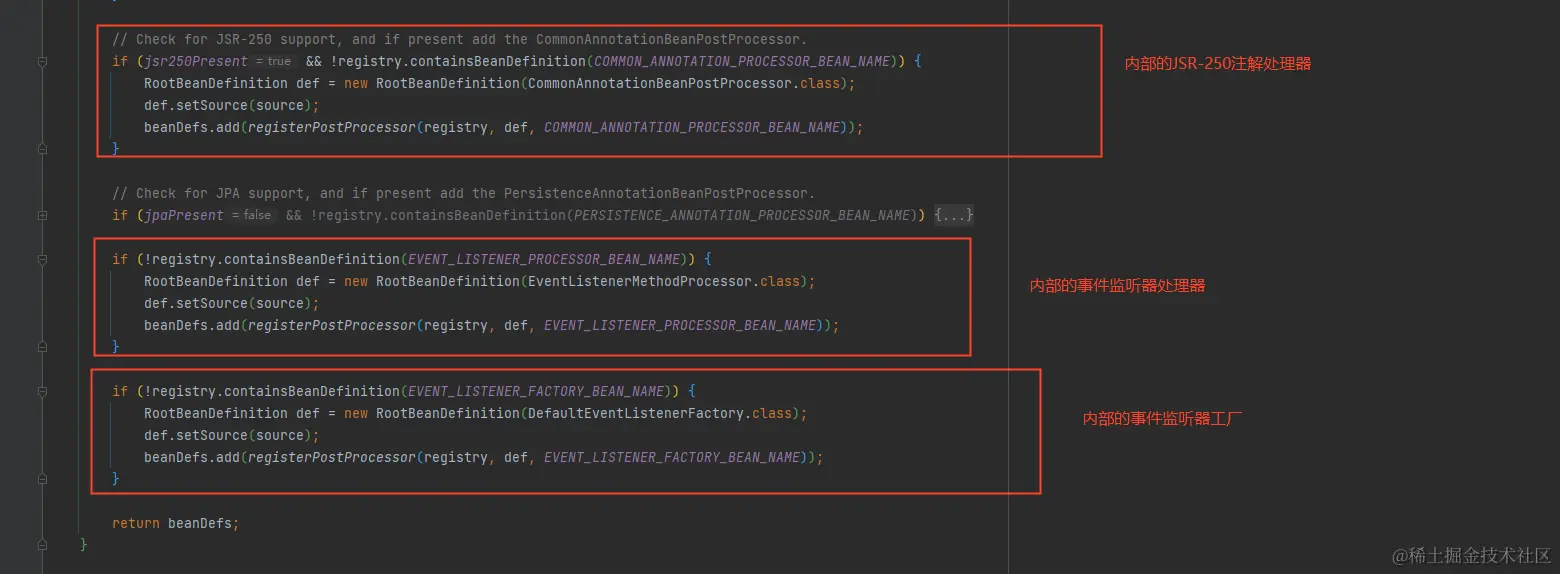The width and height of the screenshot is (1560, 574).
Task: Click method end fold marker below return beanDefs
Action: (x=42, y=545)
